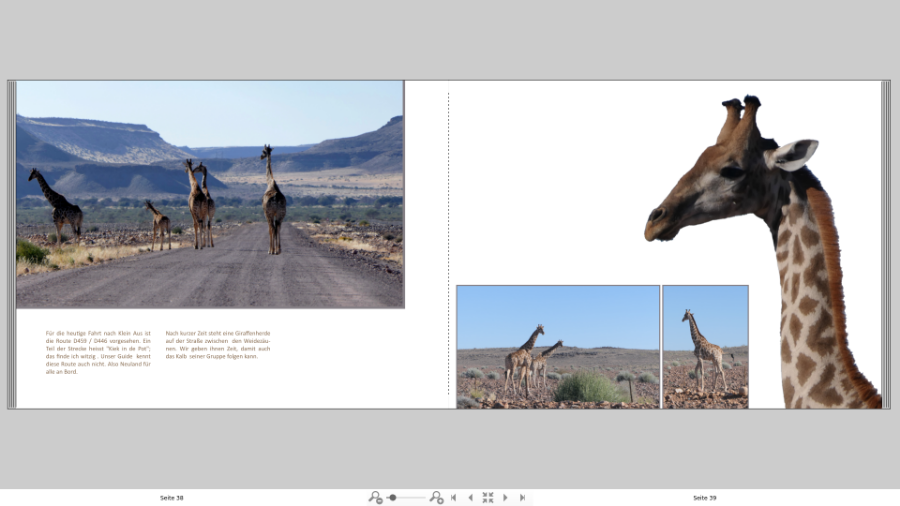Click the stacked page edge right of page 39
The height and width of the screenshot is (506, 900).
coord(886,244)
